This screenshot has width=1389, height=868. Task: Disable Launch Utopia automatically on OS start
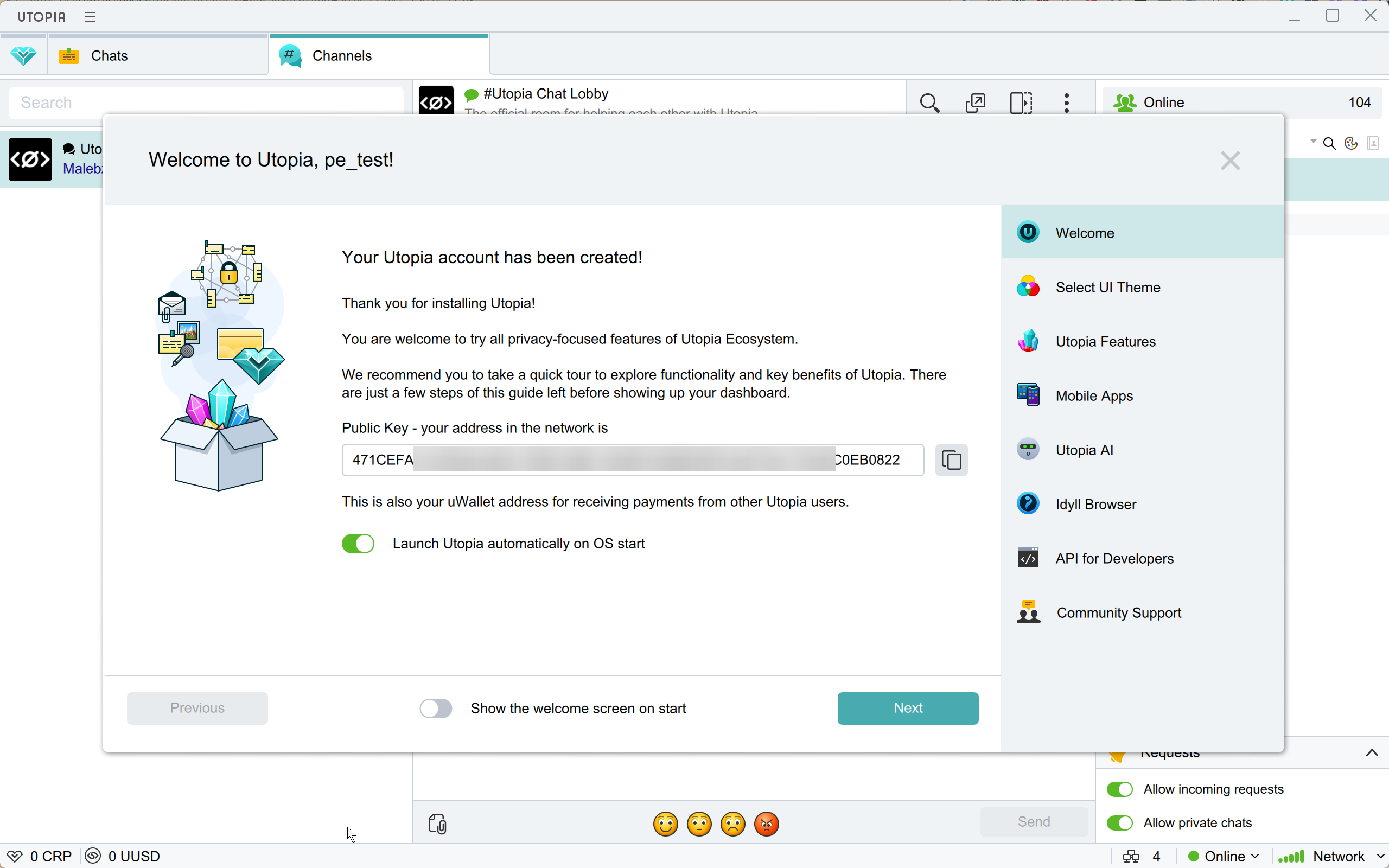pyautogui.click(x=358, y=543)
